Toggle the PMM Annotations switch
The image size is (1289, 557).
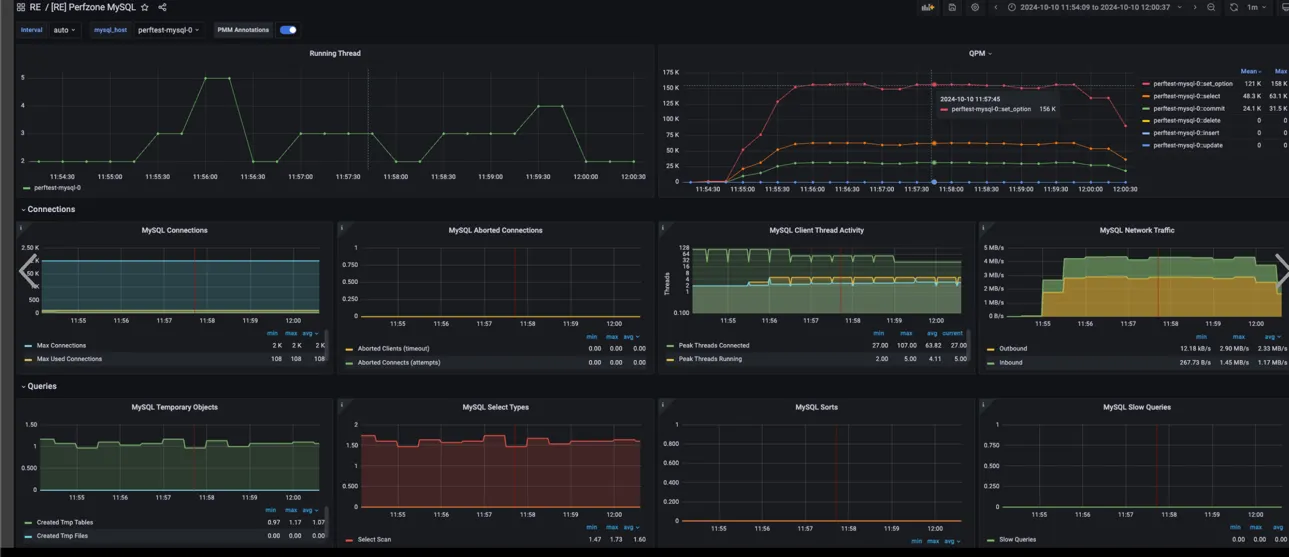click(x=288, y=30)
